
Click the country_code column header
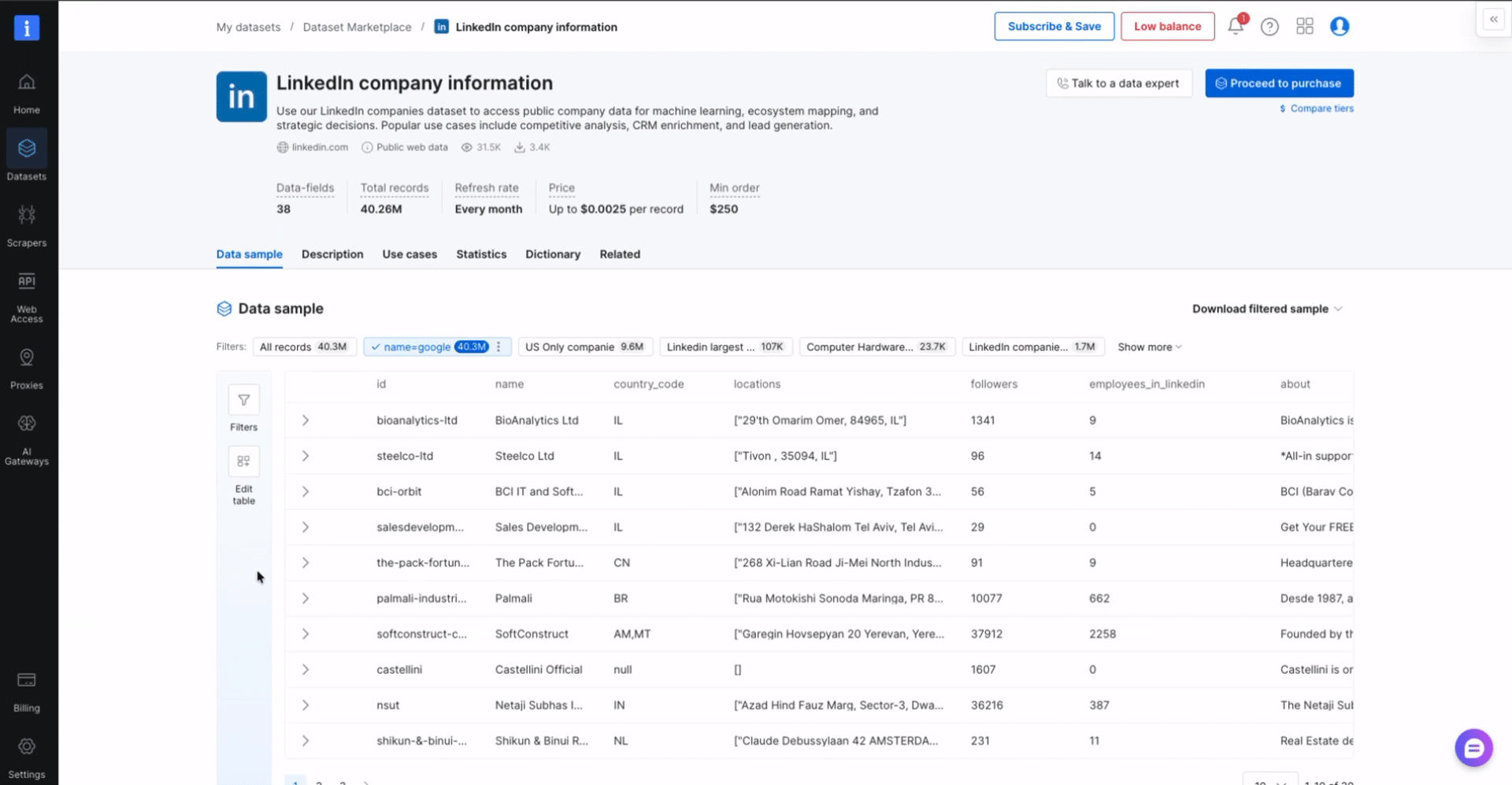pyautogui.click(x=649, y=384)
